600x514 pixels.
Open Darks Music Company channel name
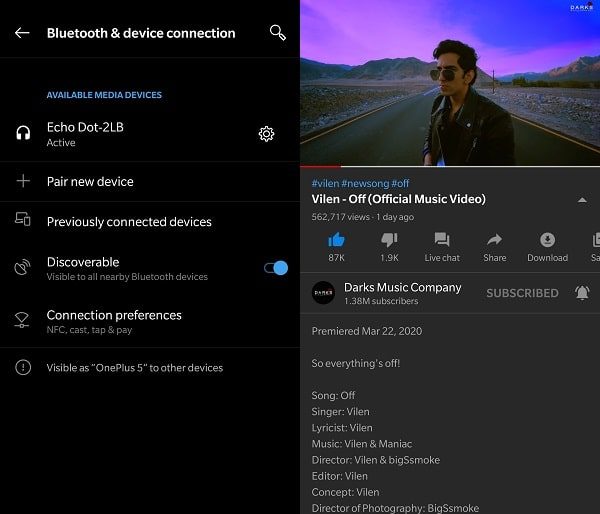click(x=403, y=287)
